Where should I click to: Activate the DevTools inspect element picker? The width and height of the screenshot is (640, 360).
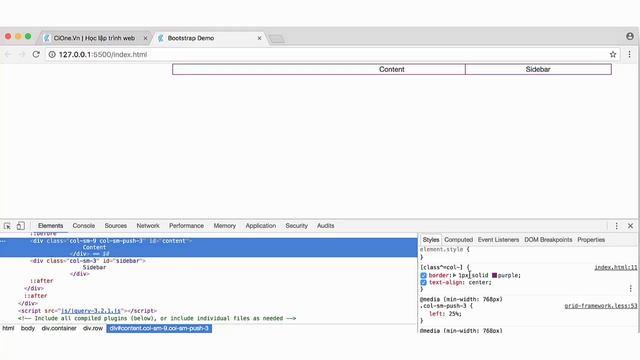pyautogui.click(x=7, y=226)
